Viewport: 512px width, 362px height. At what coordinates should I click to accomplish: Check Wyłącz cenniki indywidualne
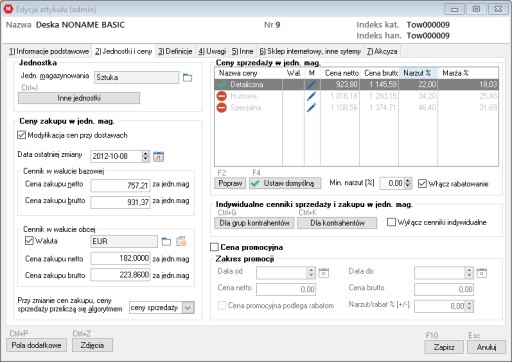391,222
